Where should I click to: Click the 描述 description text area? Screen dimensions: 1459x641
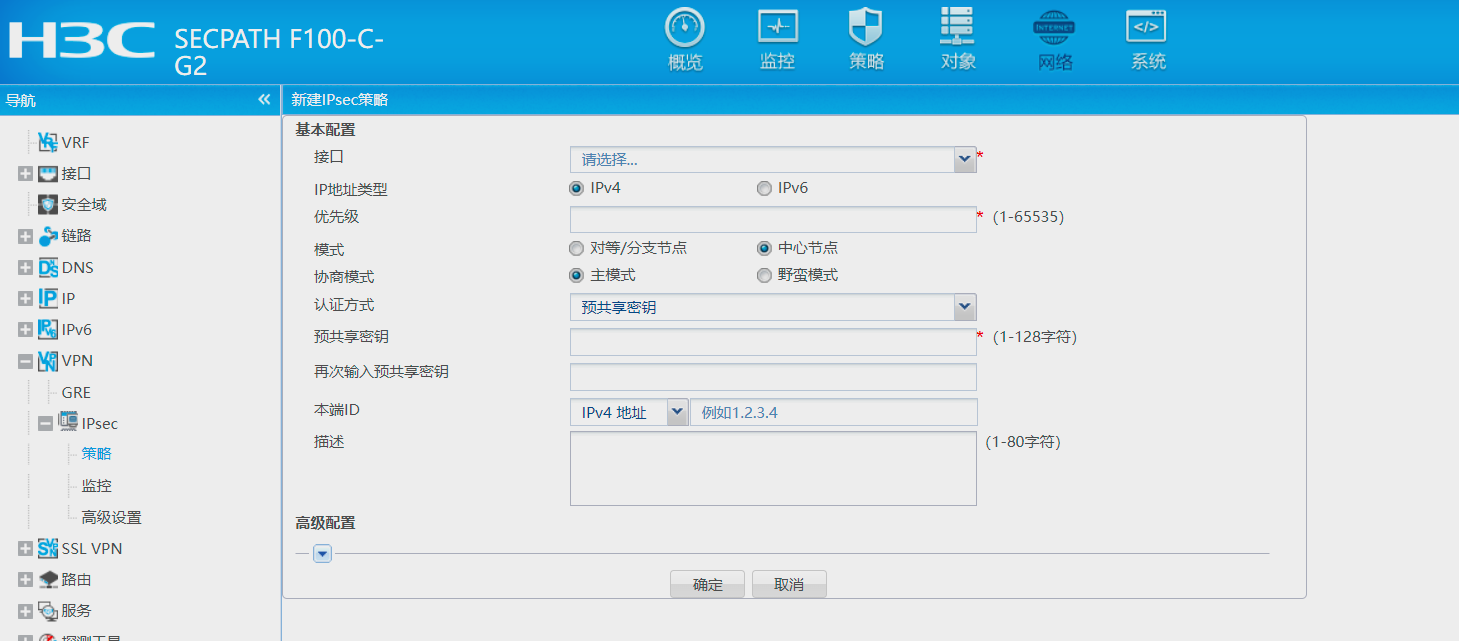click(x=773, y=468)
